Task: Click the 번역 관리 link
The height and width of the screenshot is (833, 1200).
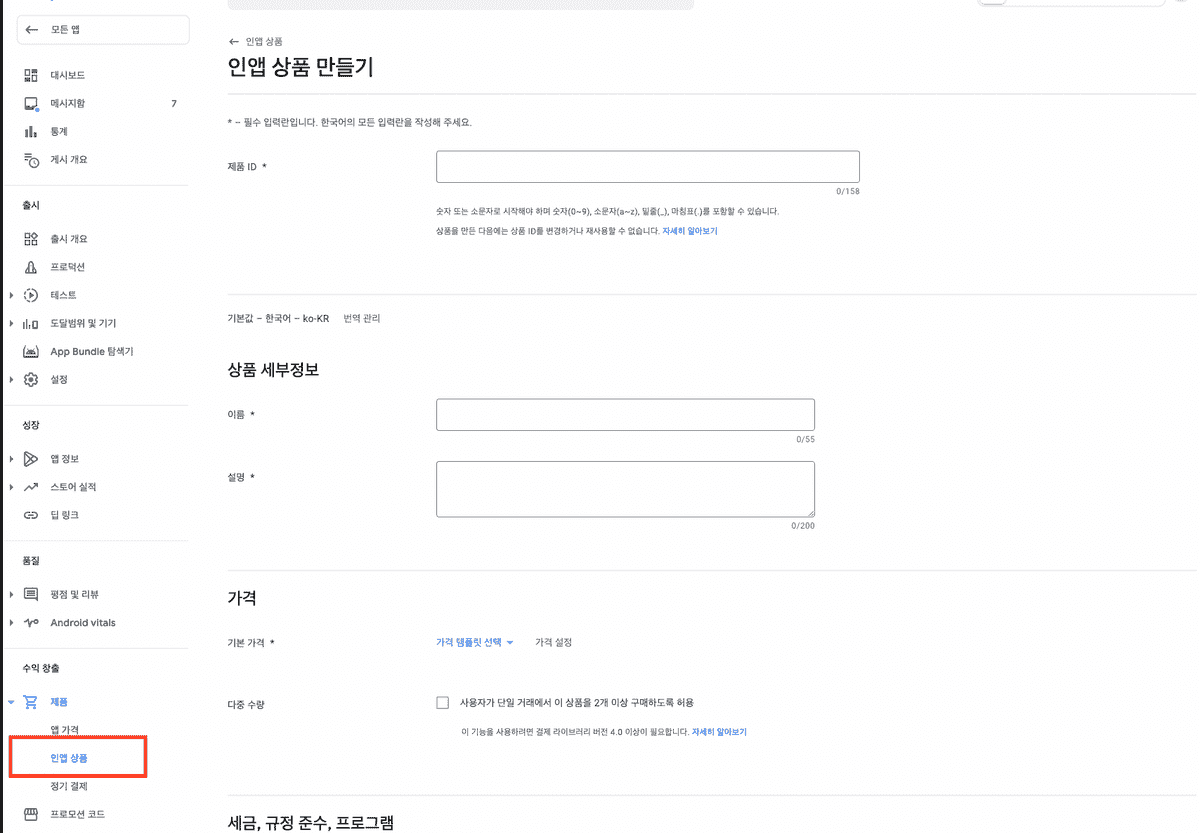Action: tap(361, 319)
